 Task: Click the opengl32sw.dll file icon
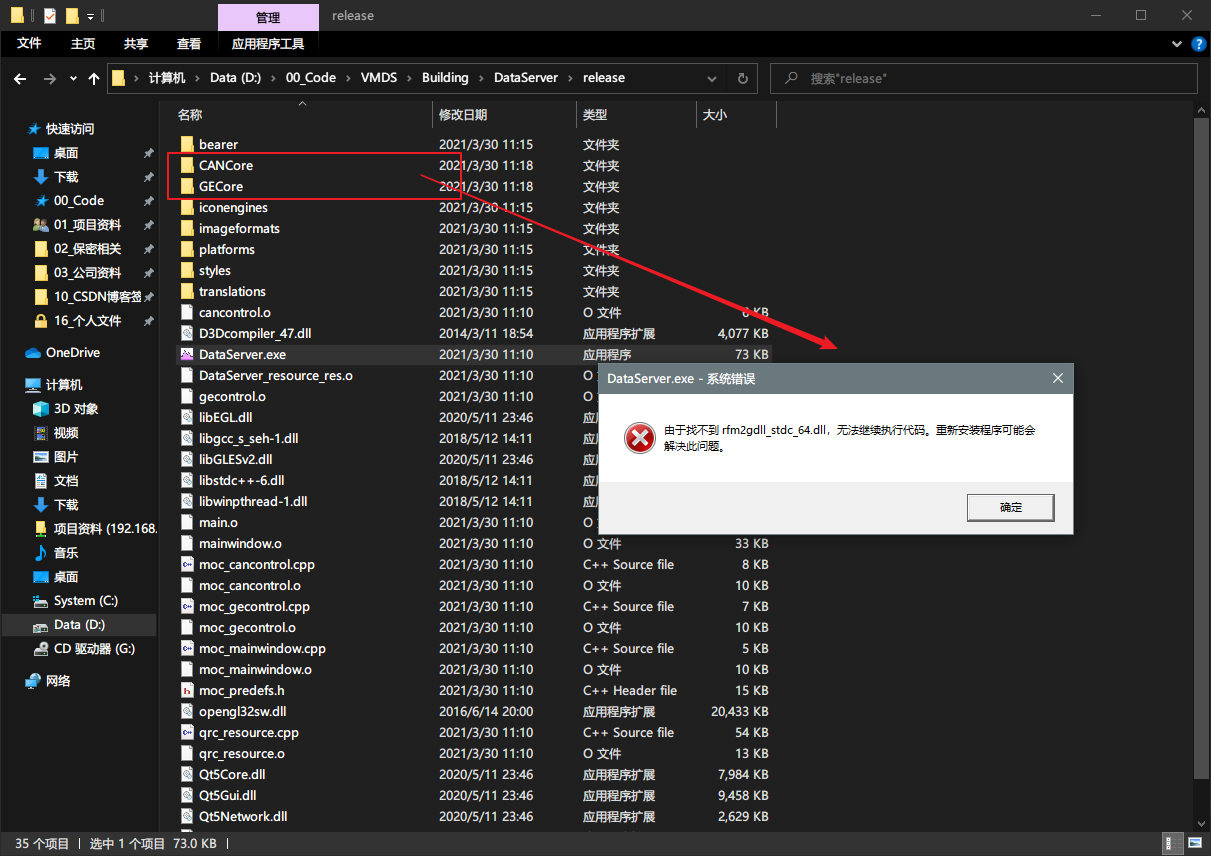point(187,711)
